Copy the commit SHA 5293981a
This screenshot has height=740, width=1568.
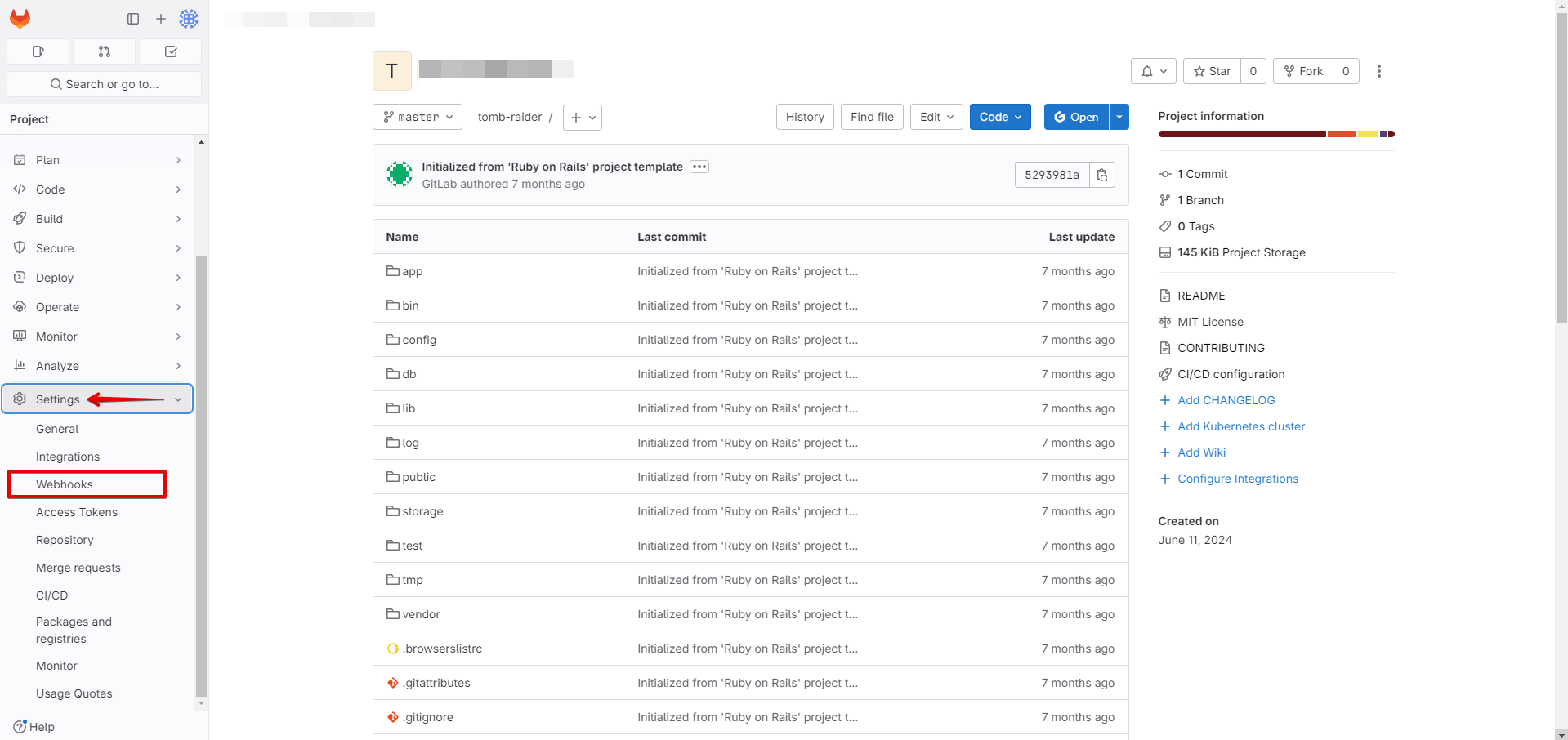[1101, 174]
